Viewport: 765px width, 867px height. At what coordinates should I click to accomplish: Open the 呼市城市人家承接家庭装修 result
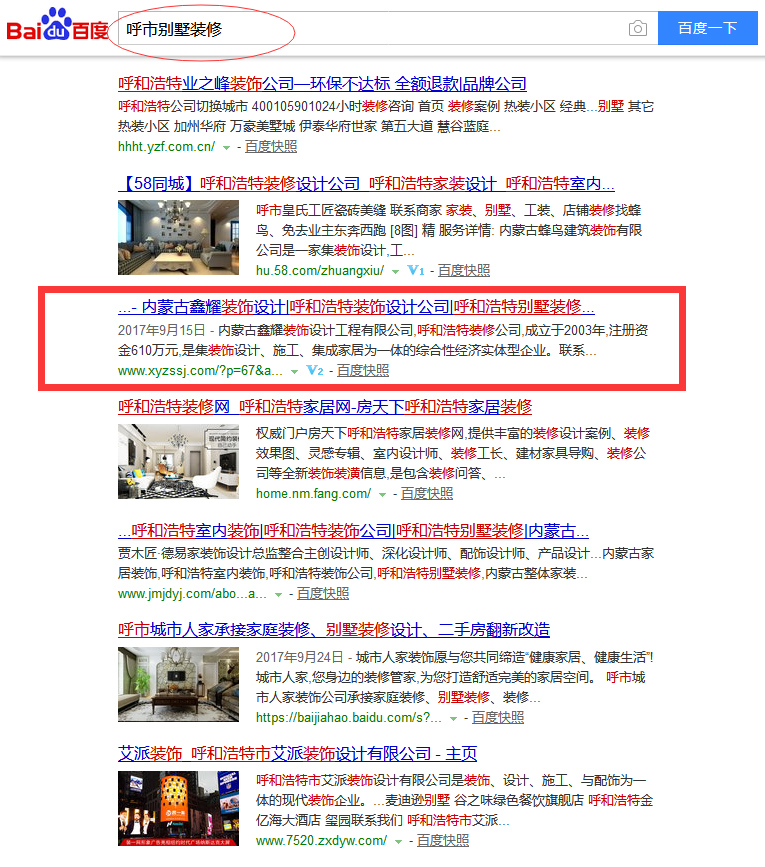pos(334,630)
